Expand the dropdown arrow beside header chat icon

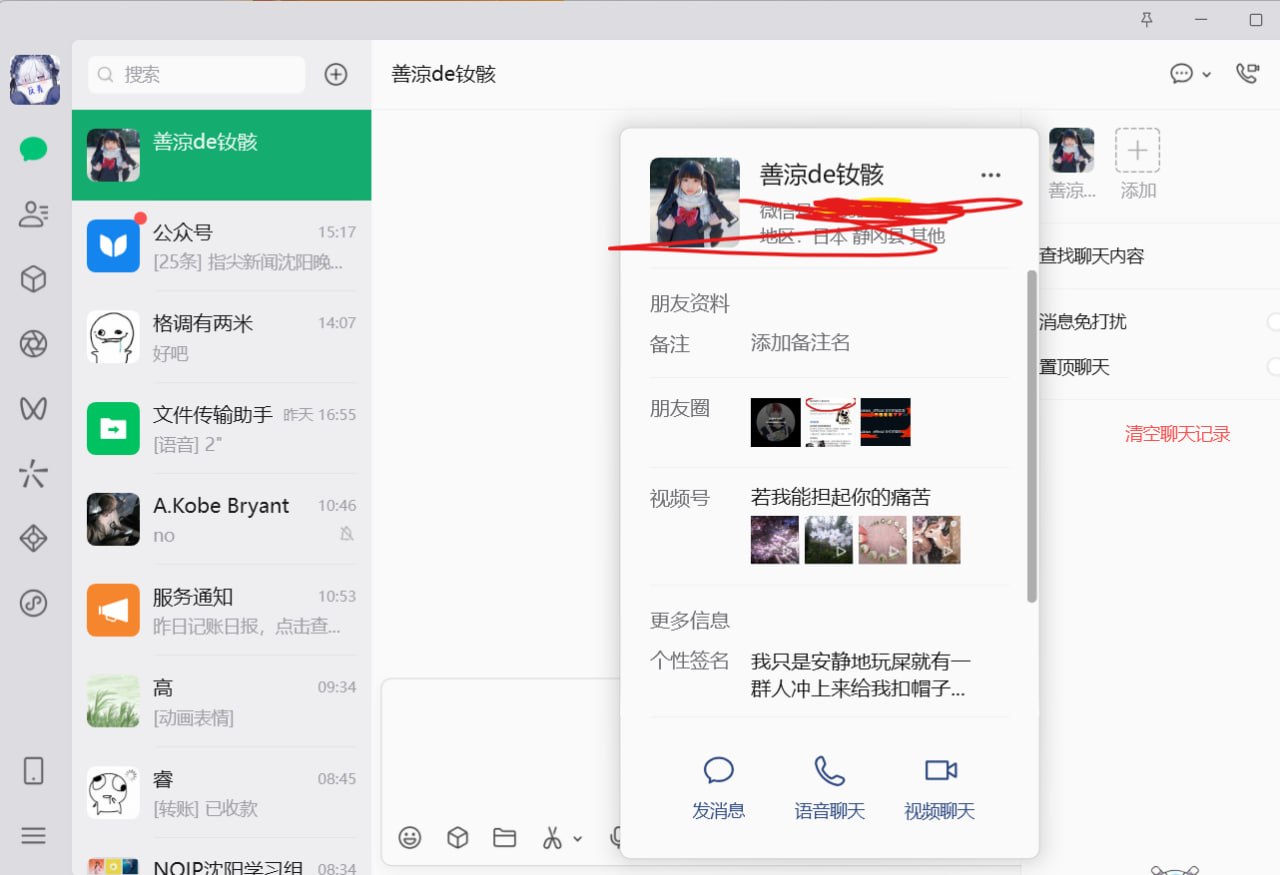pos(1207,75)
